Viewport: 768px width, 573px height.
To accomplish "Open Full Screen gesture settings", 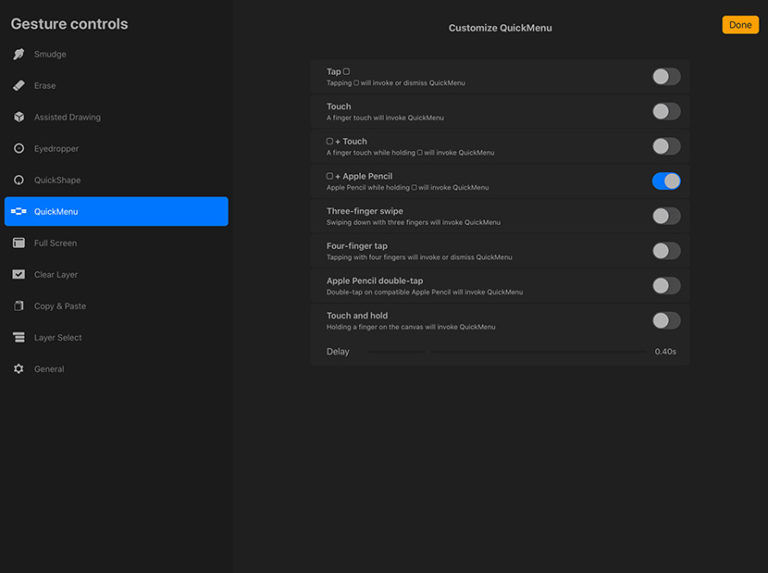I will pos(116,243).
